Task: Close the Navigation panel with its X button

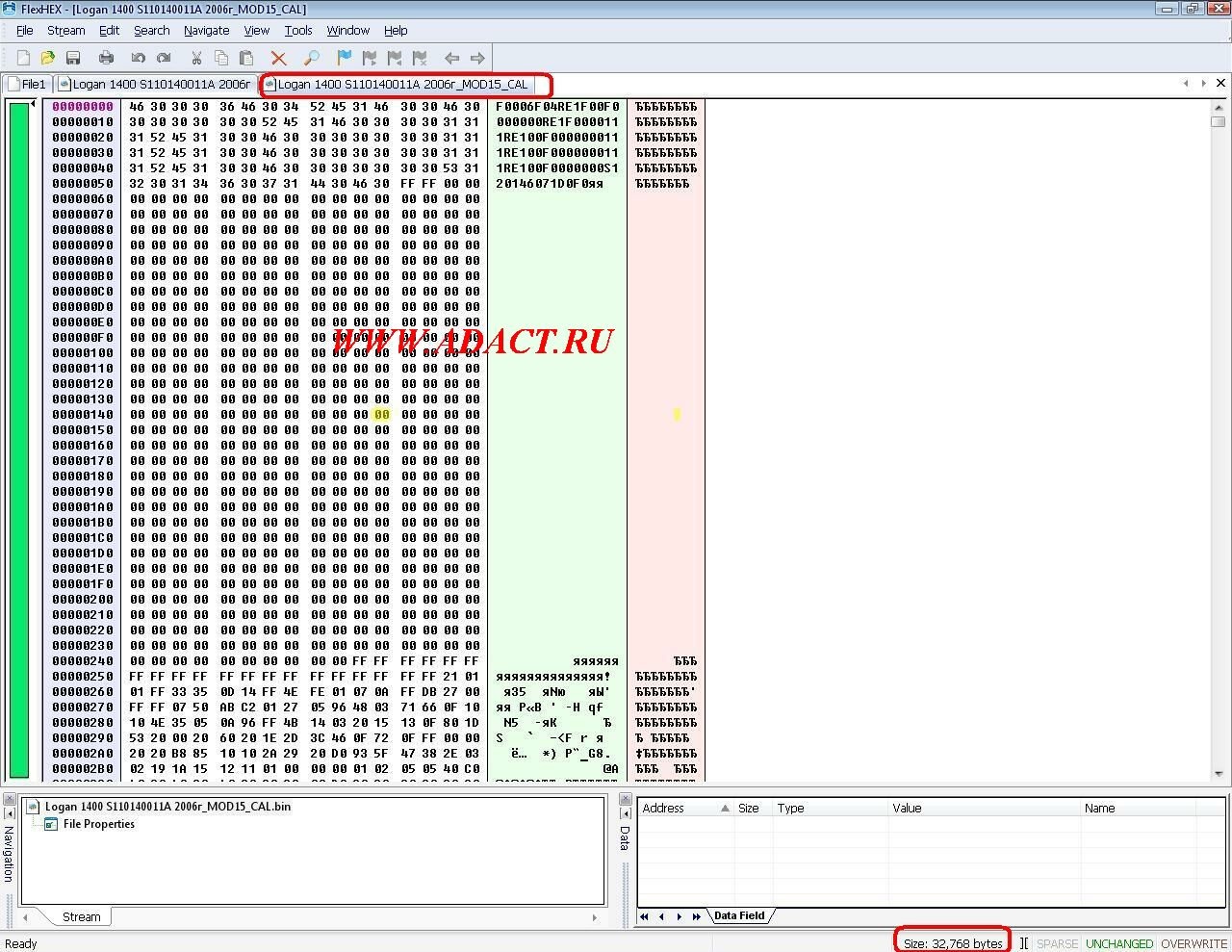Action: [x=8, y=800]
